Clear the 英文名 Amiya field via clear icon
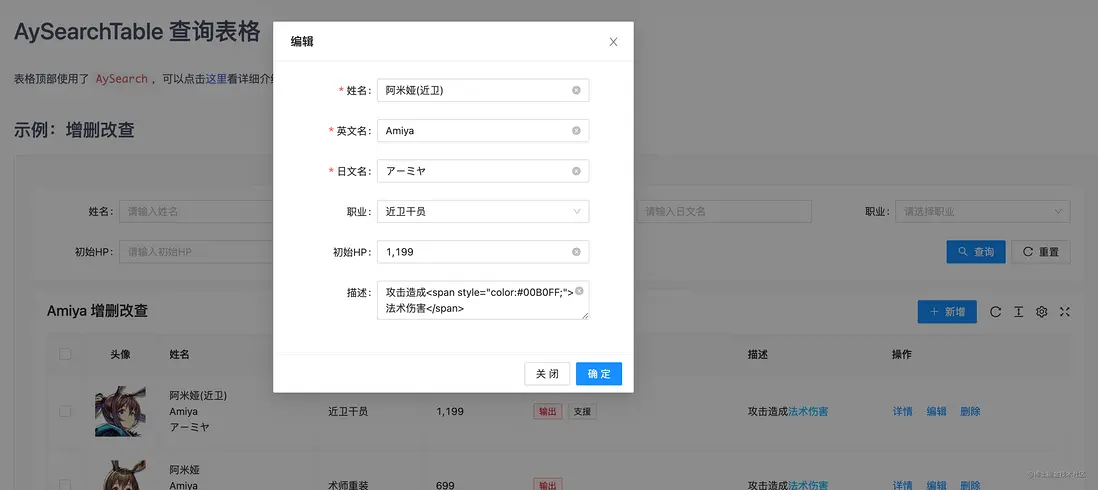The image size is (1098, 490). point(576,130)
